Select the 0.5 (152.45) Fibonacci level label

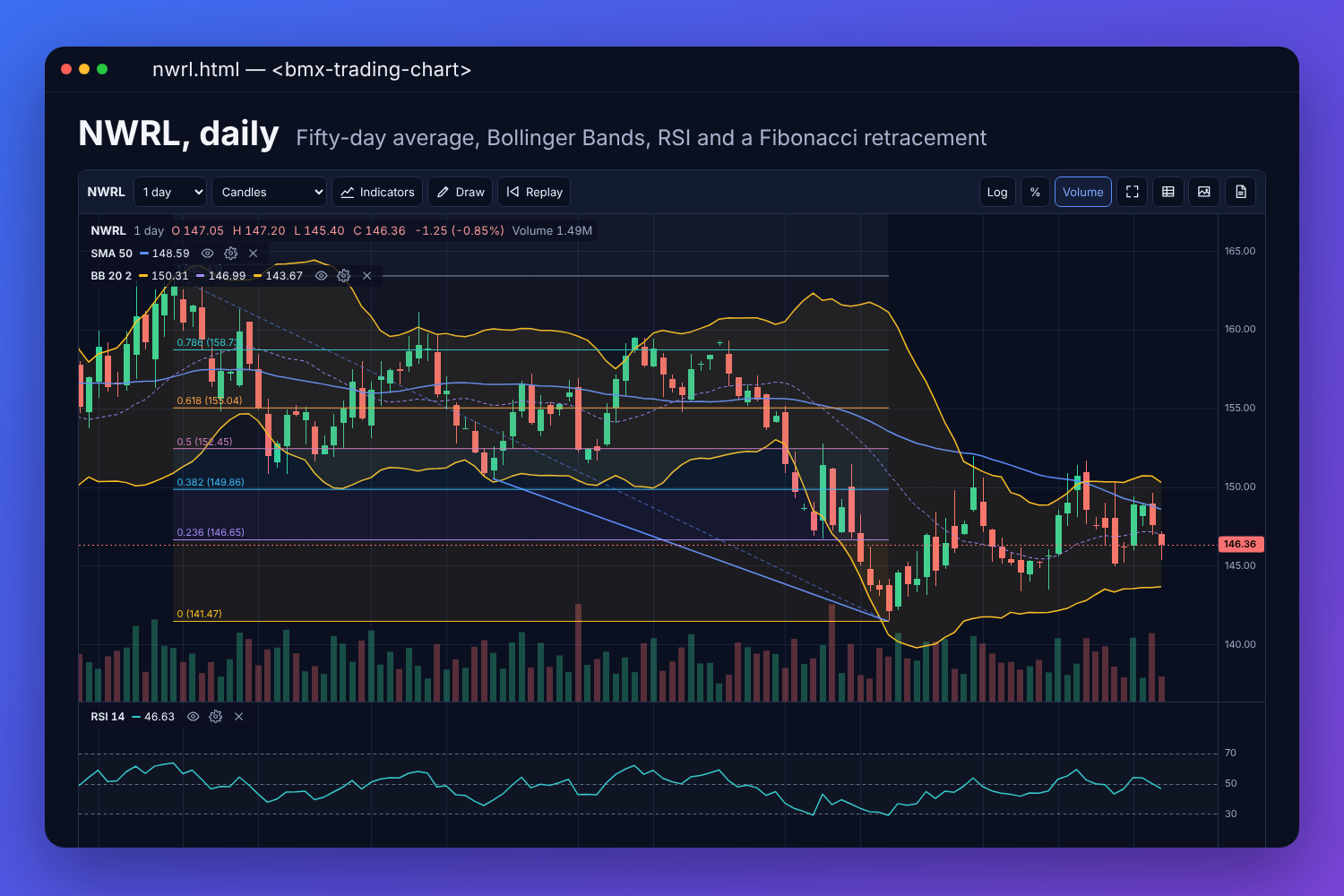pos(204,442)
